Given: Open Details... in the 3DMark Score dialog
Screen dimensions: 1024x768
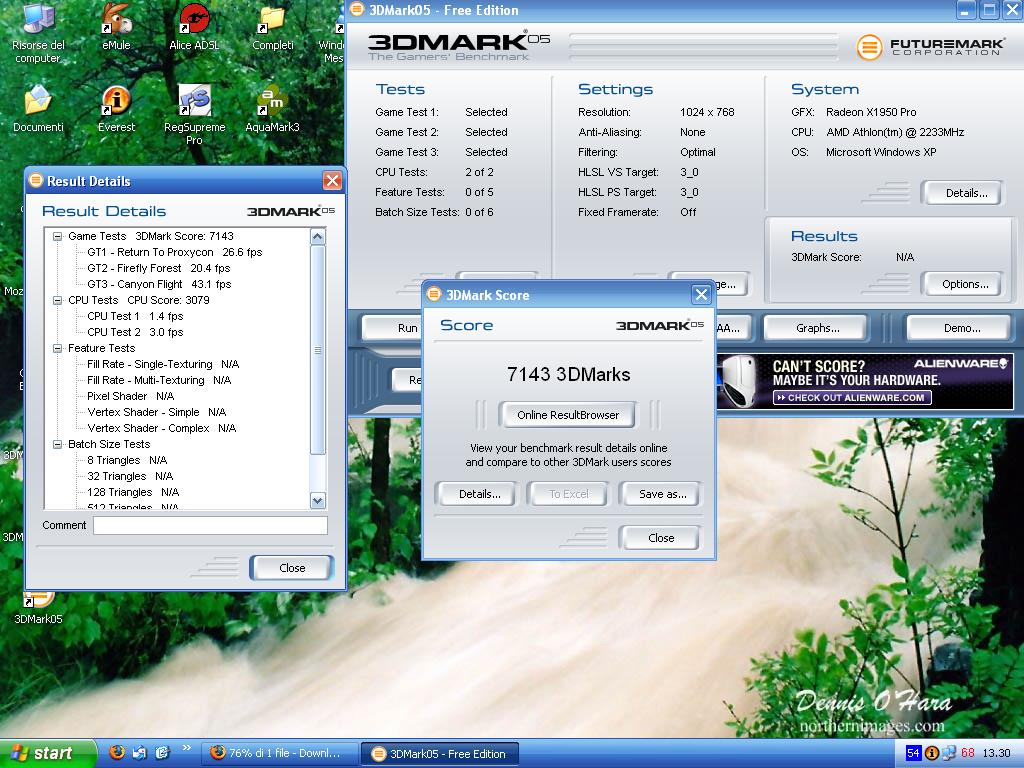Looking at the screenshot, I should coord(479,494).
